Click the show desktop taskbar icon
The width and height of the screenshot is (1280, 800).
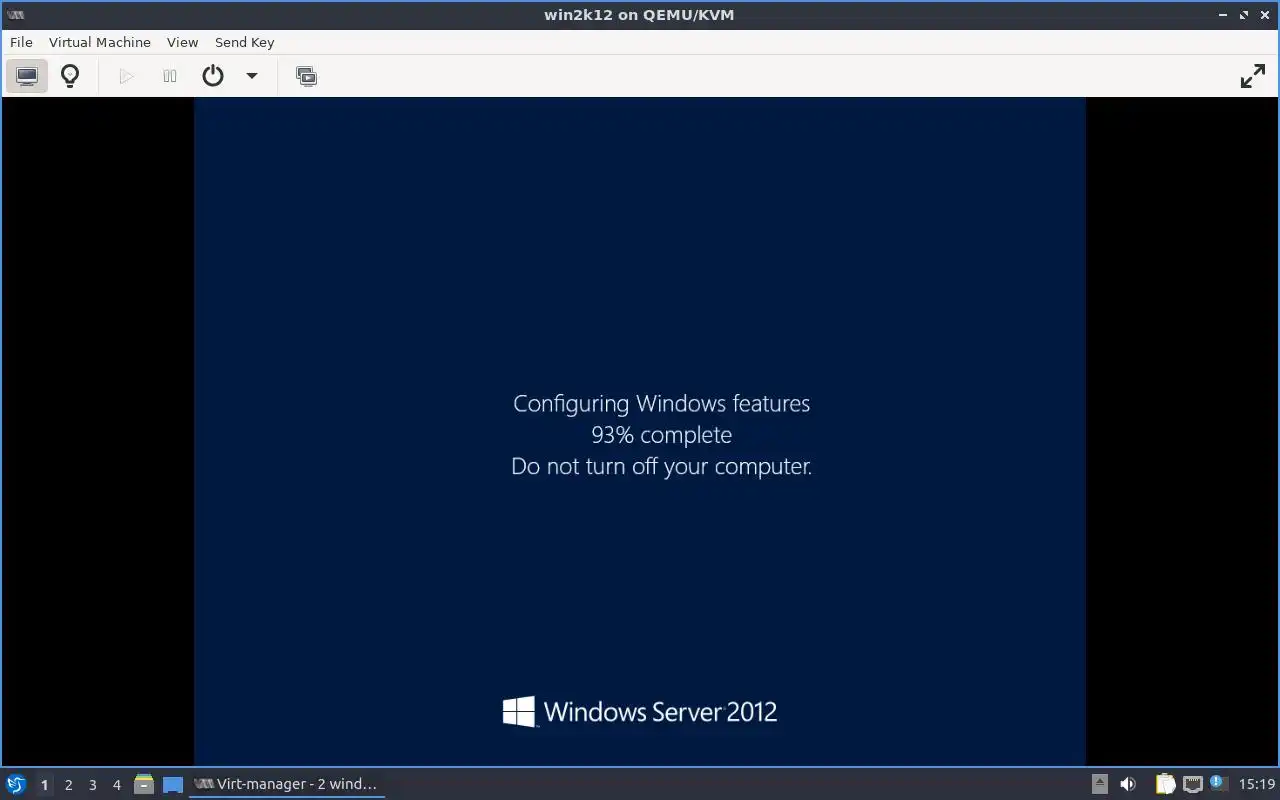(173, 784)
